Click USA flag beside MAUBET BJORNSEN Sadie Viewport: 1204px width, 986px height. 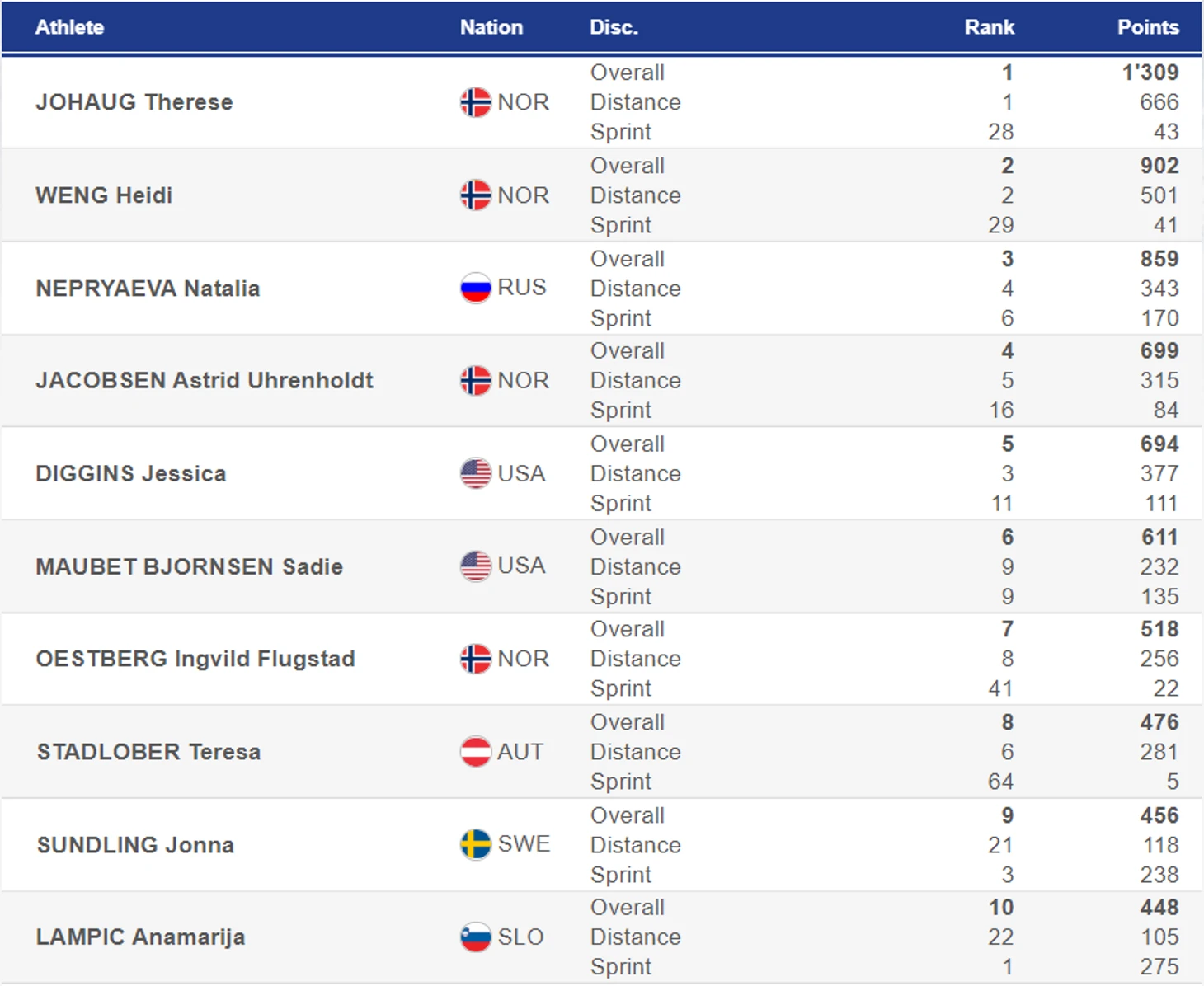475,566
